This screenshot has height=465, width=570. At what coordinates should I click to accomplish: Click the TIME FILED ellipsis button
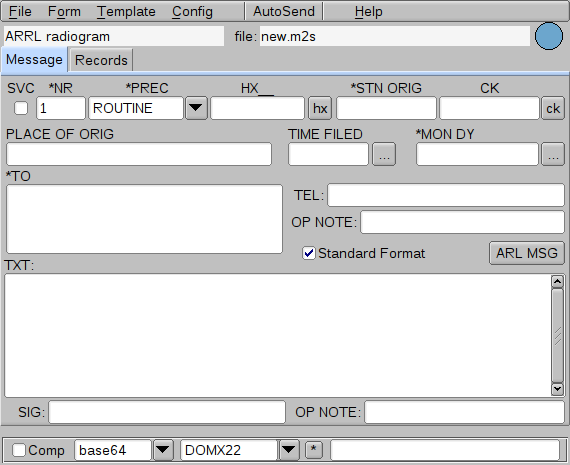click(384, 154)
